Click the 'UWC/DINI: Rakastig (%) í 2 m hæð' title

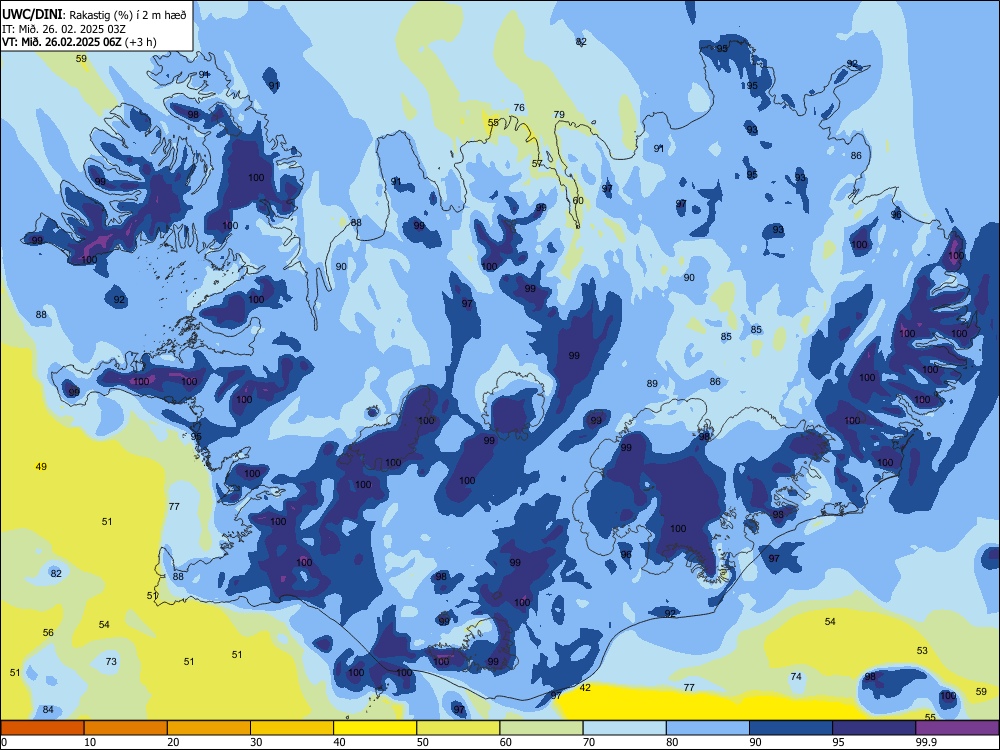(94, 15)
